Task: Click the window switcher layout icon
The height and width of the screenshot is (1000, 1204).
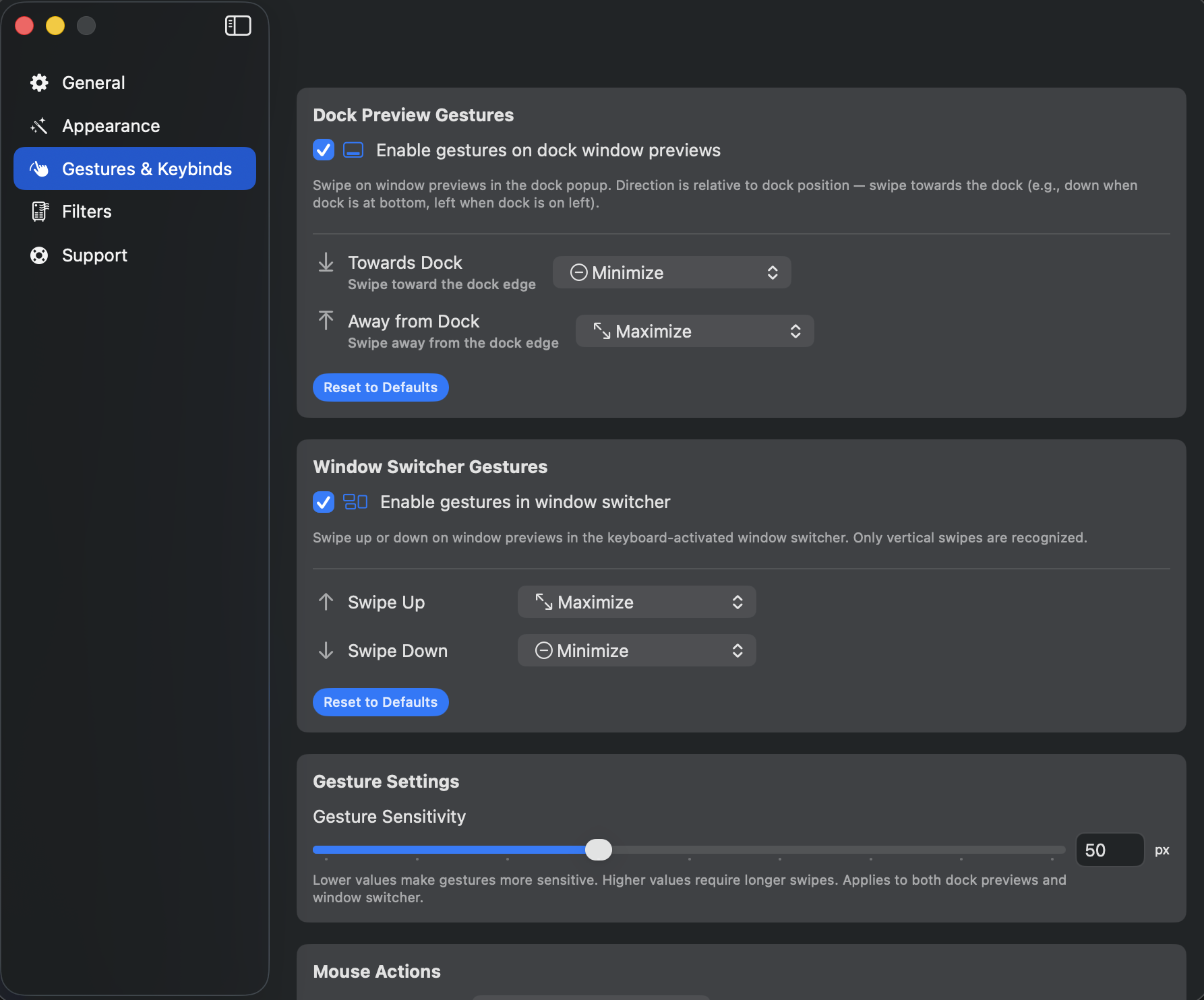Action: 356,501
